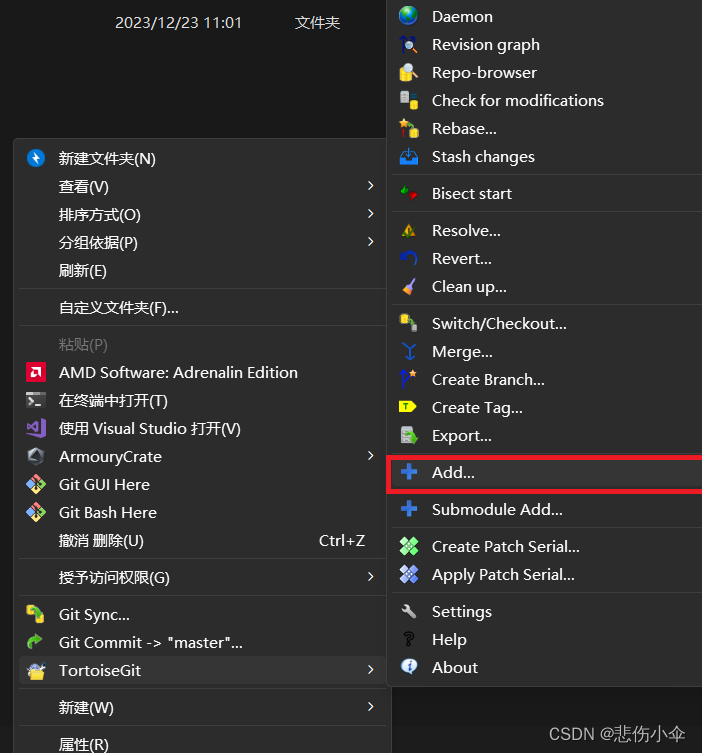Screen dimensions: 702x753
Task: Click the Git GUI Here icon
Action: pyautogui.click(x=36, y=484)
